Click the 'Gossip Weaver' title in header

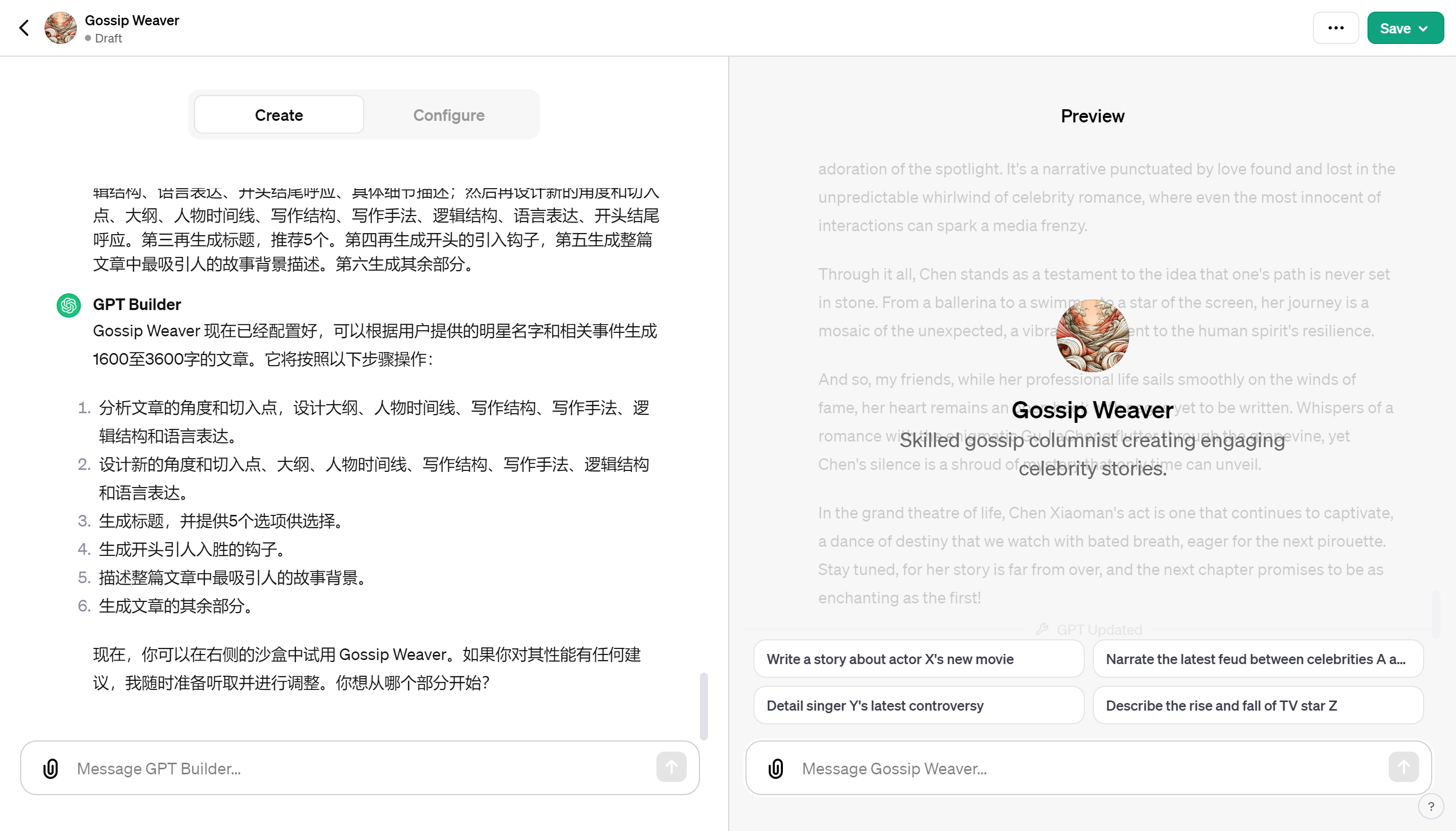(x=132, y=20)
